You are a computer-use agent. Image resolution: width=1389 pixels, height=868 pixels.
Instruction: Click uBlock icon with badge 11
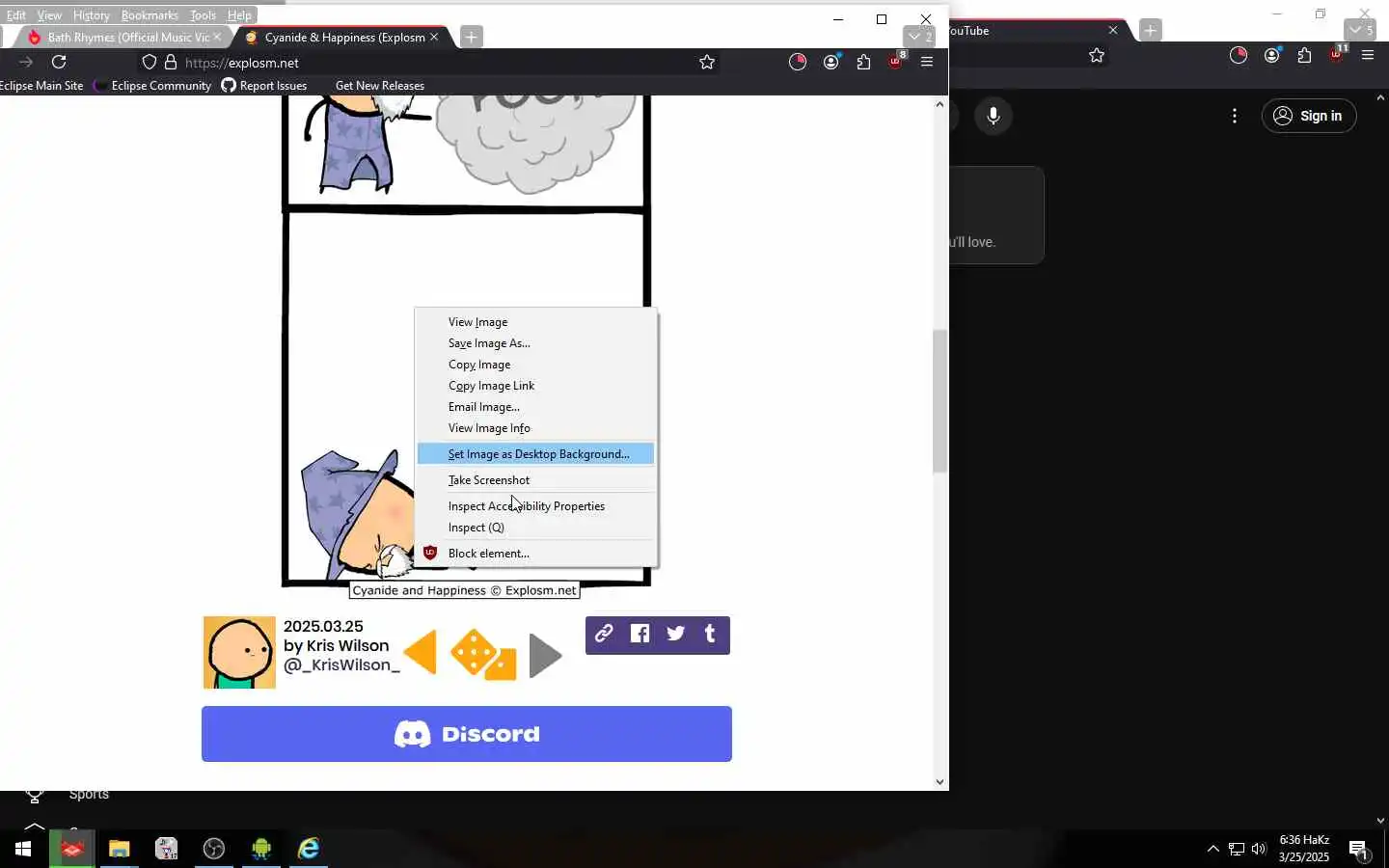(1337, 54)
